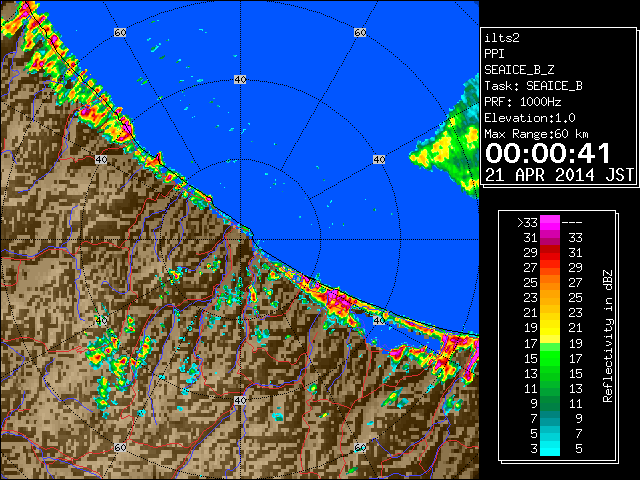Click the 'Reflectivity in dBZ' legend title
The width and height of the screenshot is (640, 480).
point(607,336)
